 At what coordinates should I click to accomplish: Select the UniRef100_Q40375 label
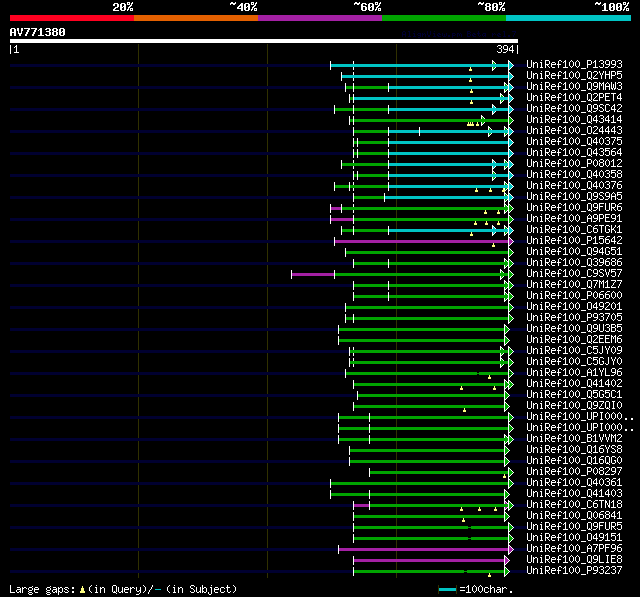[574, 142]
